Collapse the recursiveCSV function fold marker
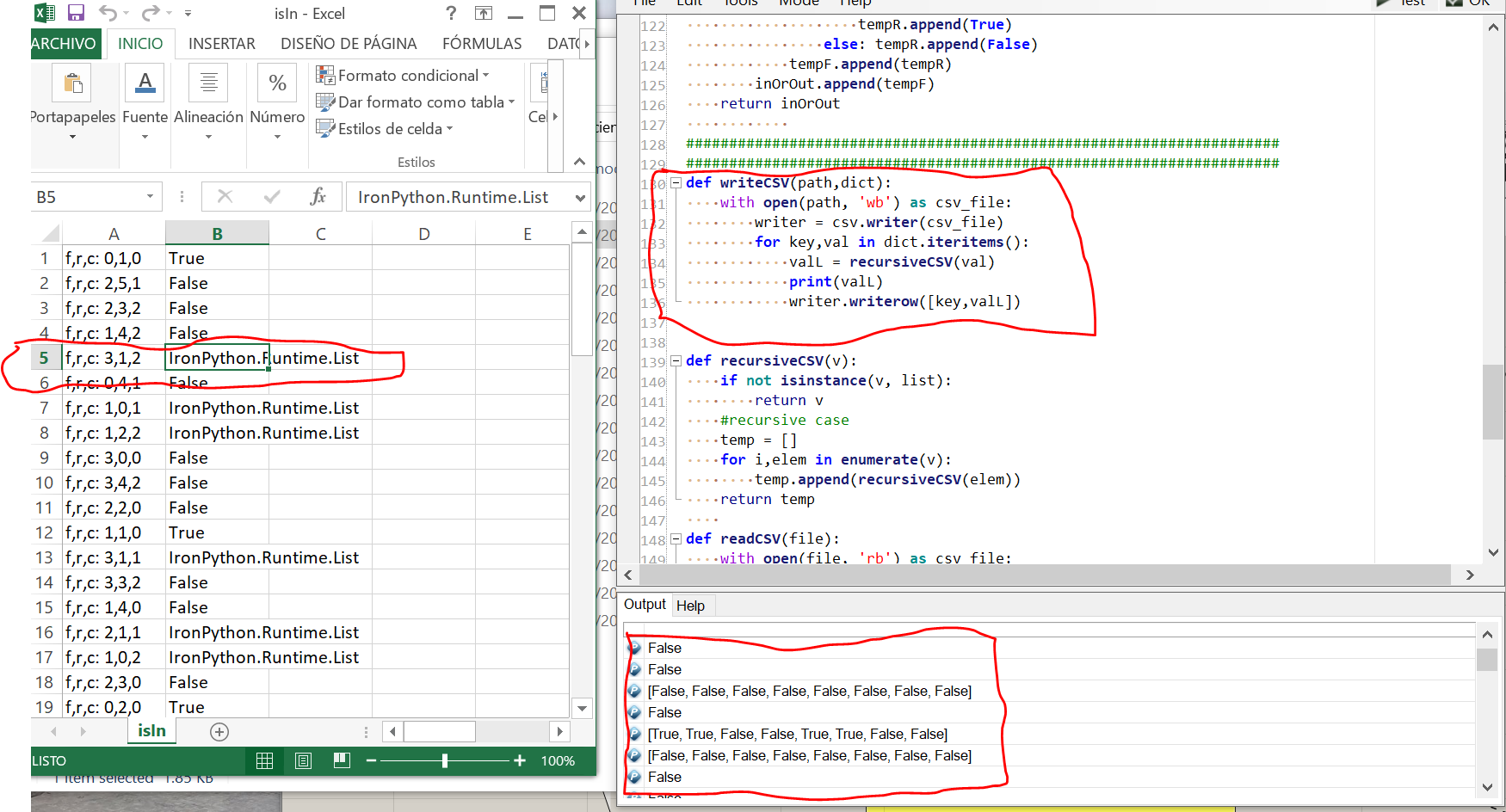The height and width of the screenshot is (812, 1506). [676, 361]
